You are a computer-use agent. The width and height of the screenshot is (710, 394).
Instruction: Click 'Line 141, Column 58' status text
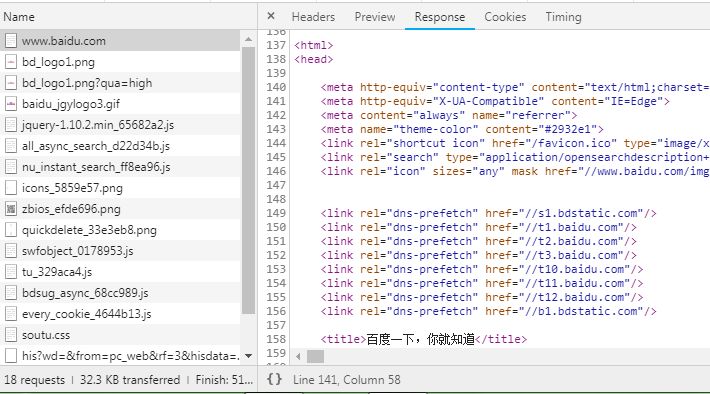[x=346, y=380]
